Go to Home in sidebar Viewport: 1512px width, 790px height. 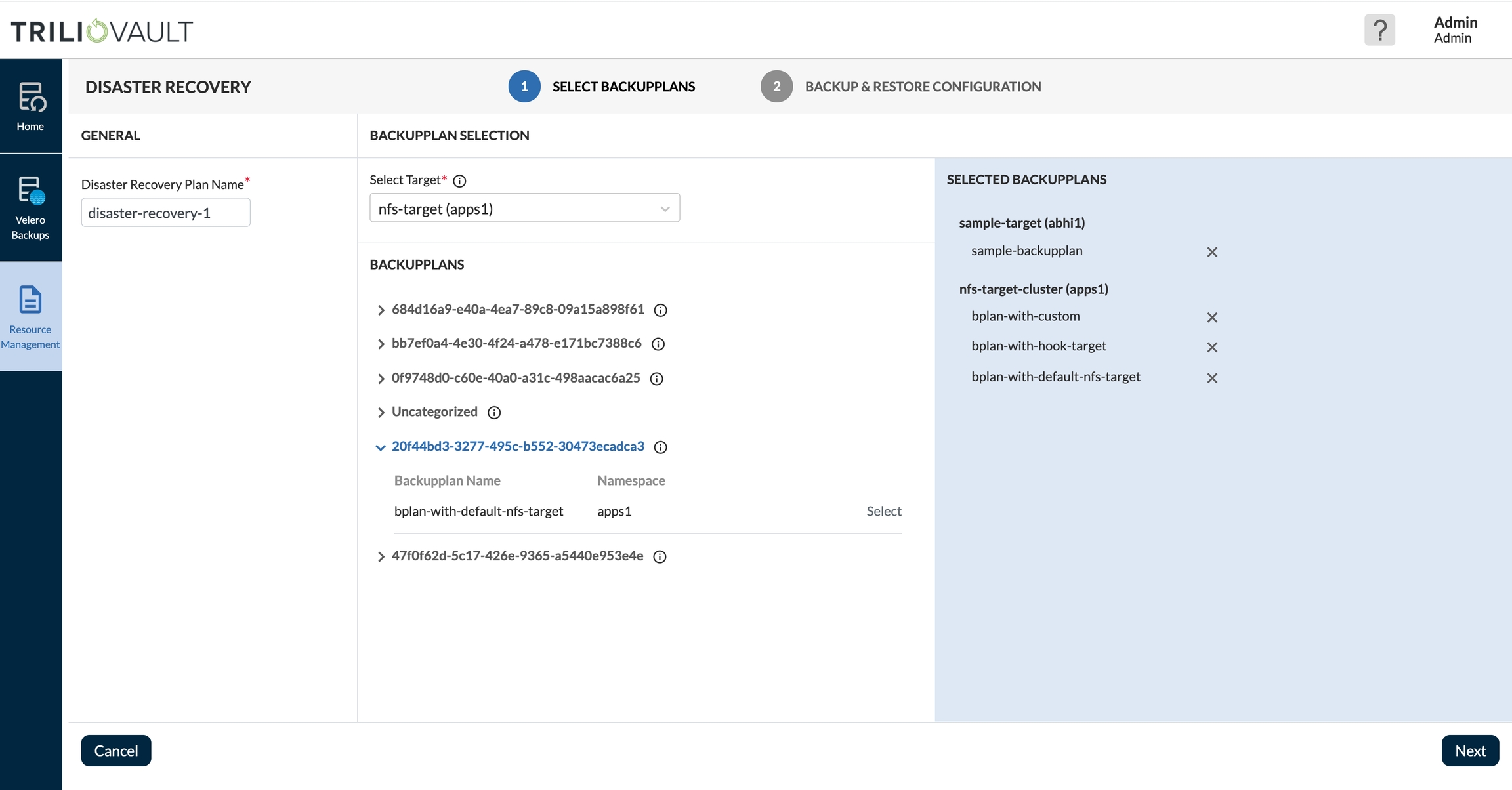click(31, 106)
